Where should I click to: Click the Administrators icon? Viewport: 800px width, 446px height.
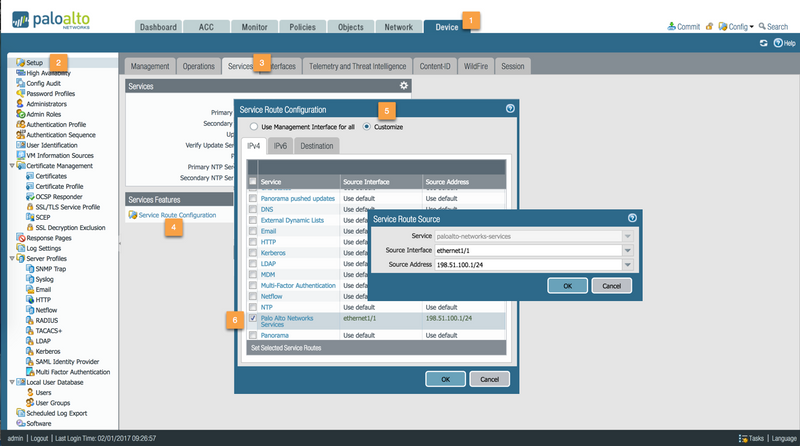tap(20, 104)
